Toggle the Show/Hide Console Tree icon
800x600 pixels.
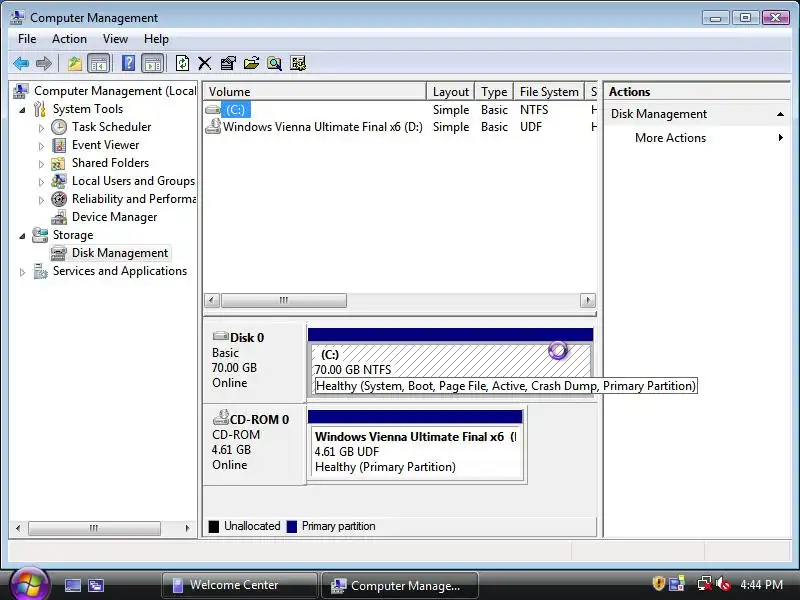[98, 64]
